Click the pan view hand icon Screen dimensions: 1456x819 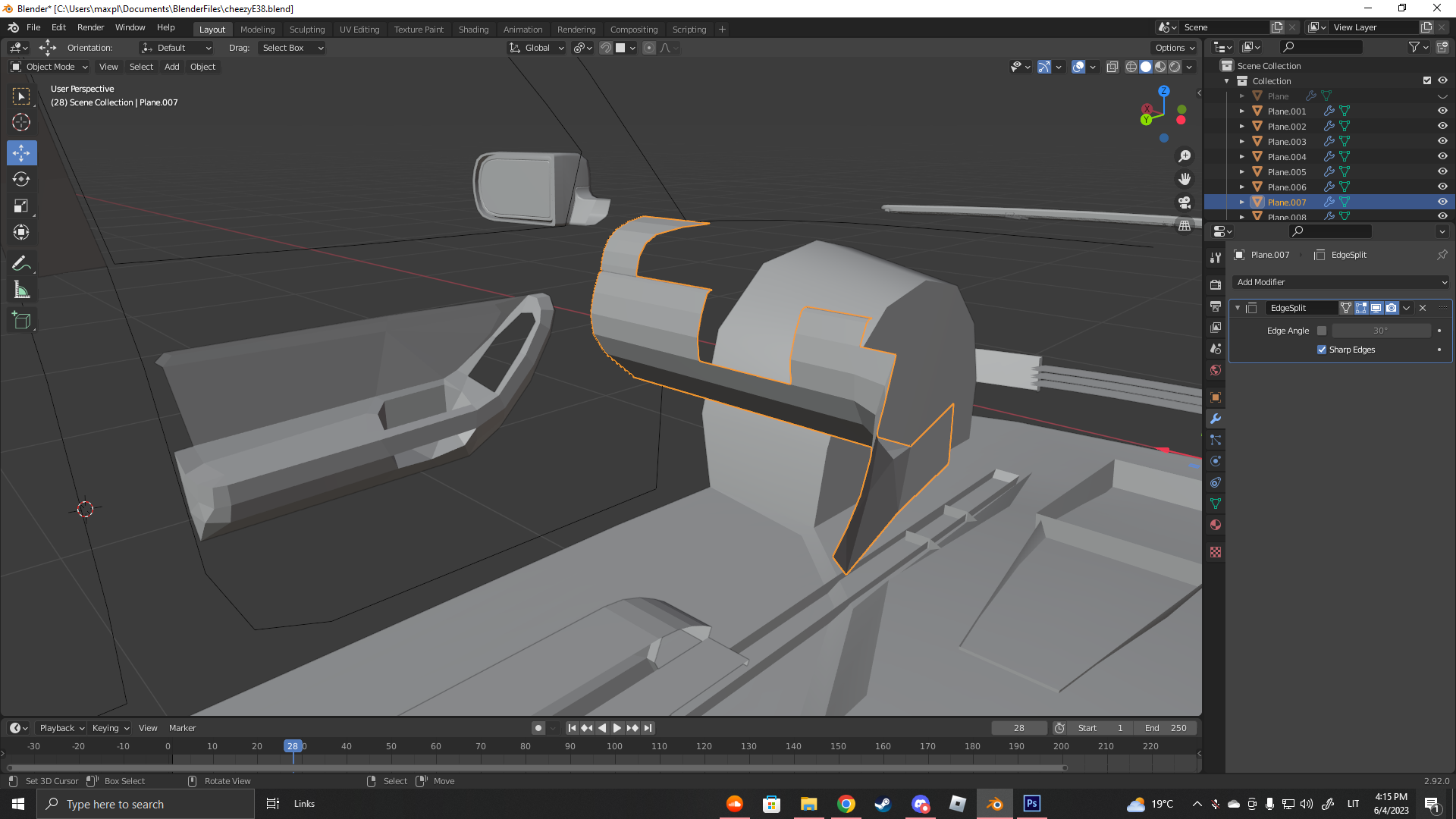coord(1185,179)
